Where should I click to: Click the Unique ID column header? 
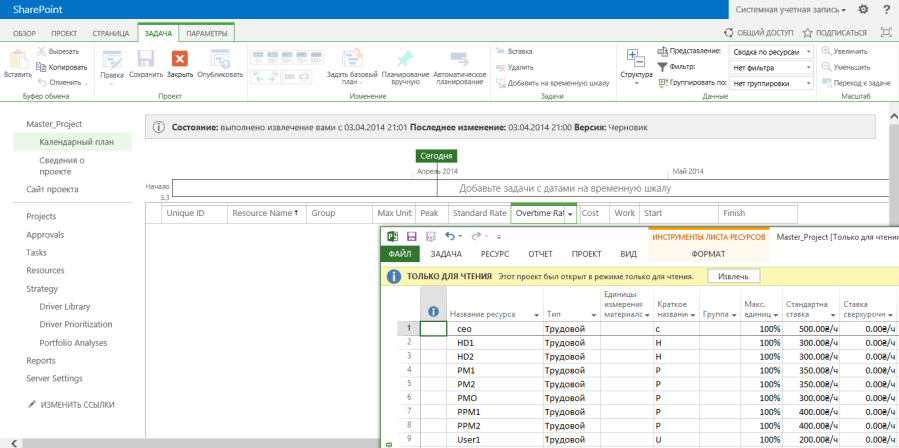coord(194,213)
